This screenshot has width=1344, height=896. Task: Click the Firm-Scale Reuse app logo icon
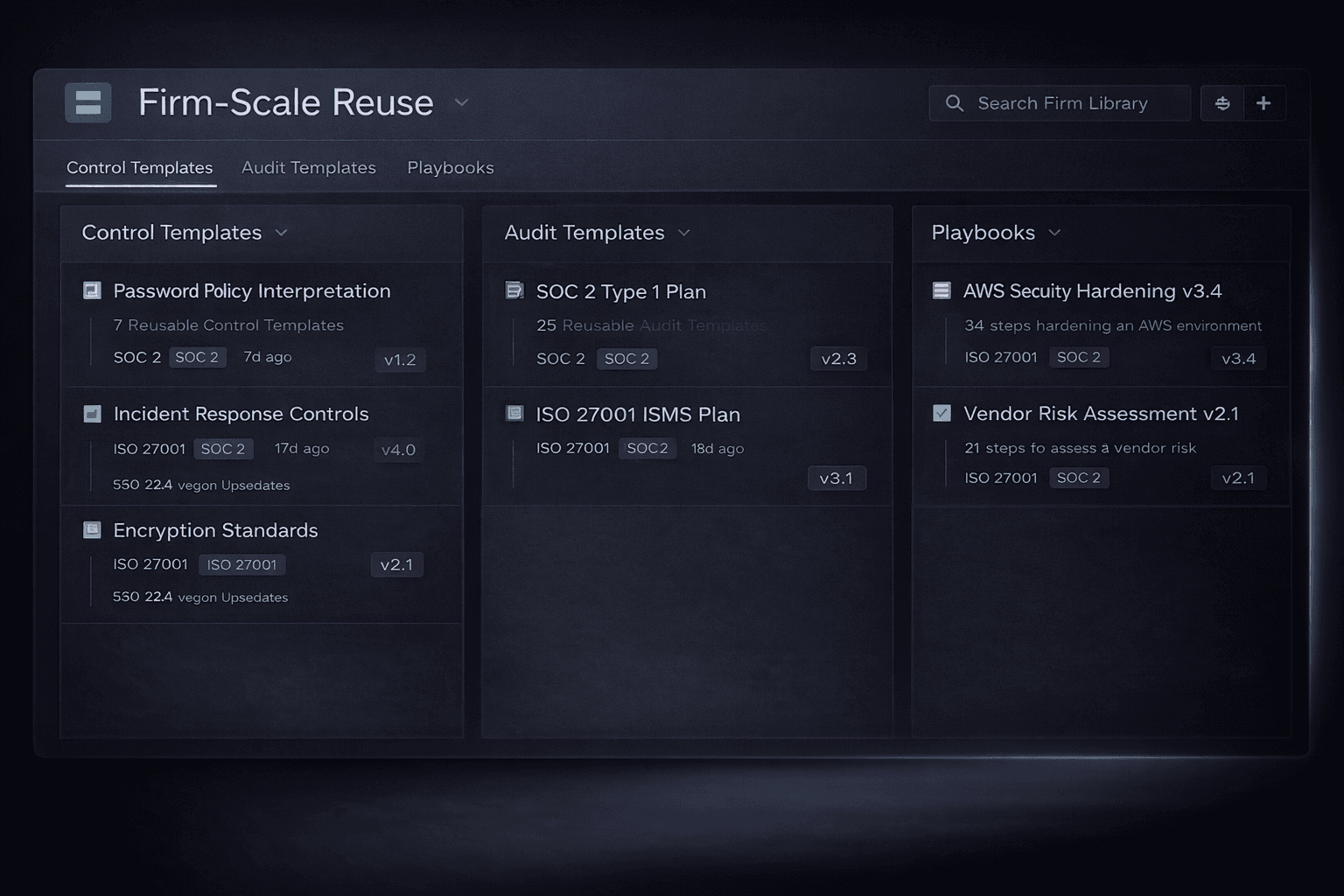pos(88,102)
